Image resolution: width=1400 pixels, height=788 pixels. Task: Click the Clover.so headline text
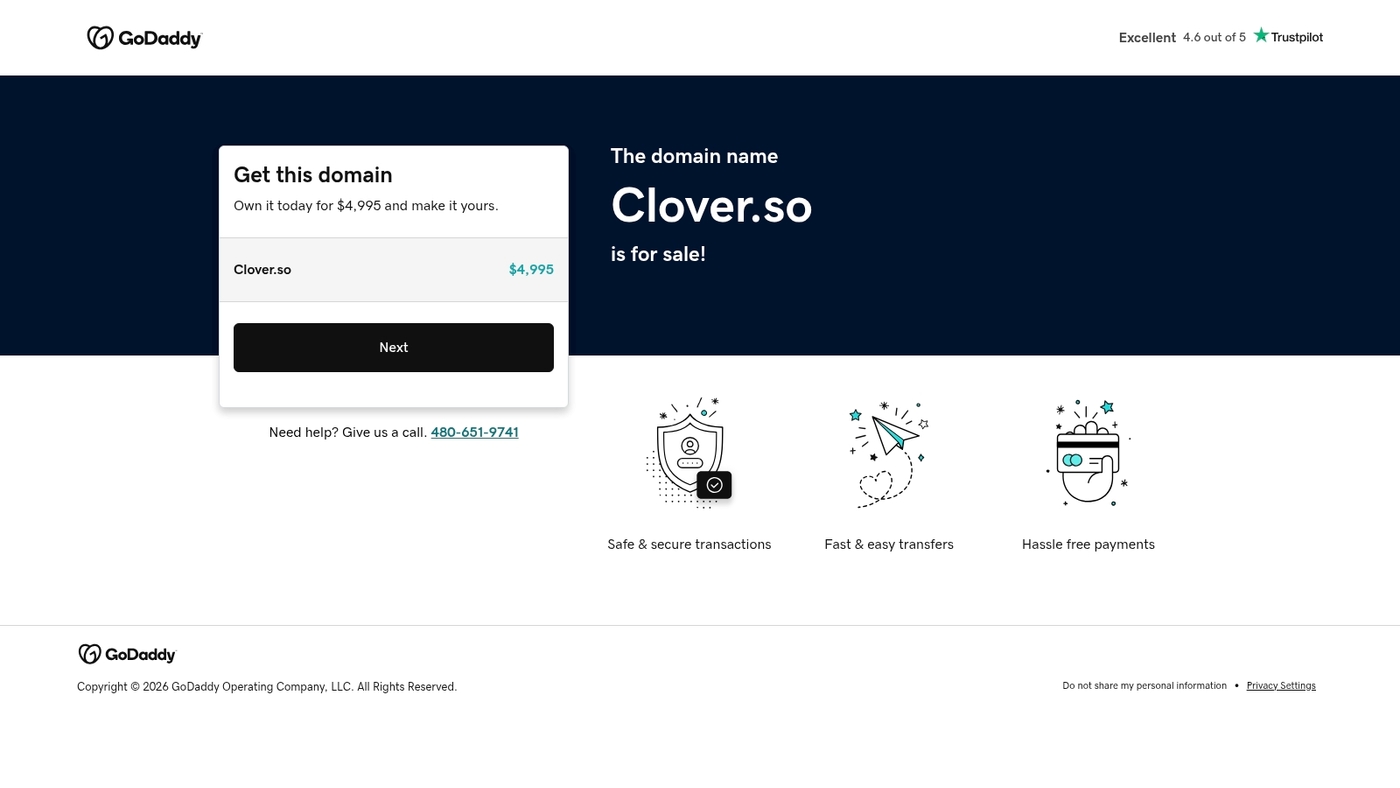(x=711, y=205)
